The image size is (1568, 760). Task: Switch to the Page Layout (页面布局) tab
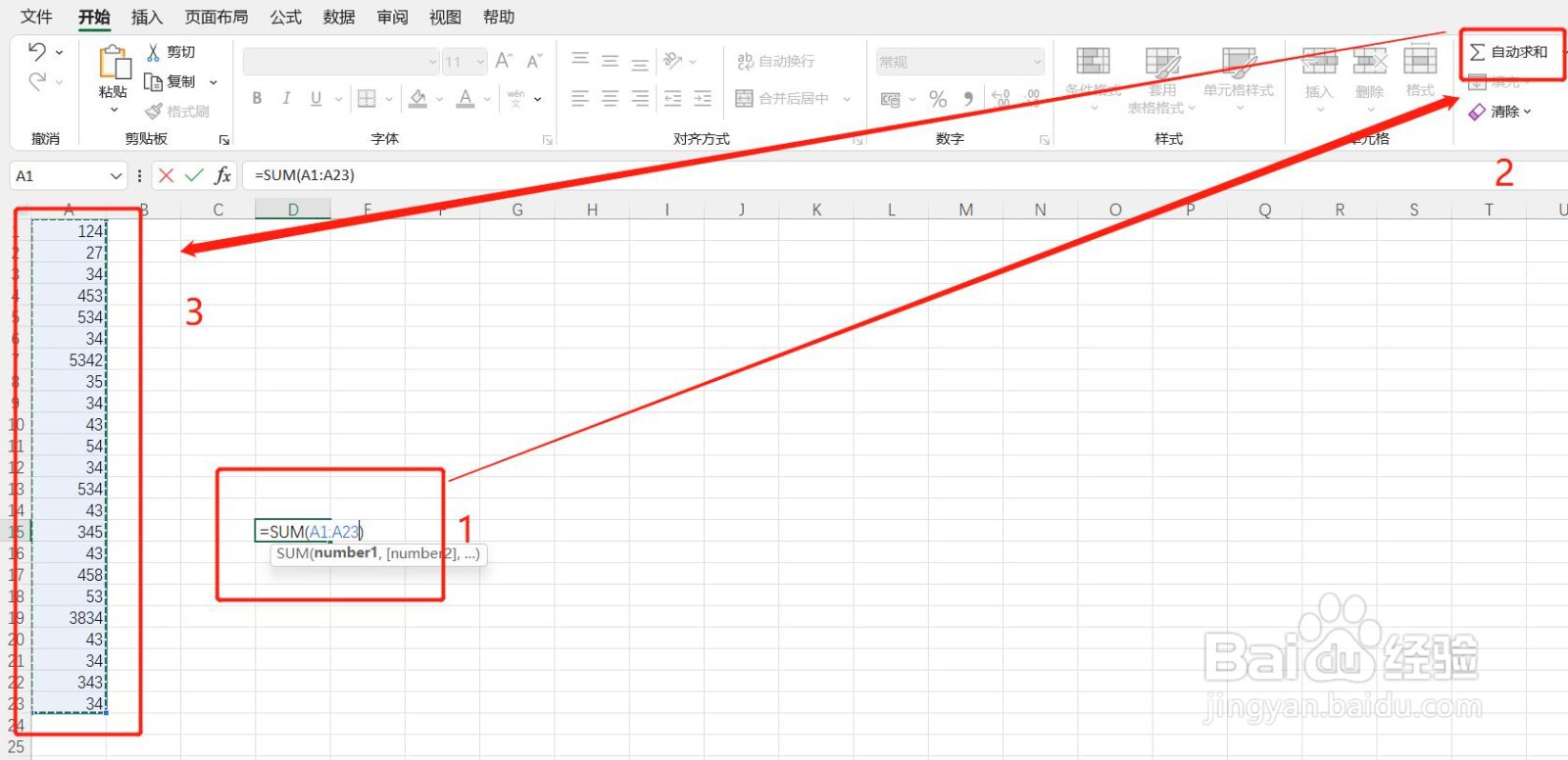point(217,17)
